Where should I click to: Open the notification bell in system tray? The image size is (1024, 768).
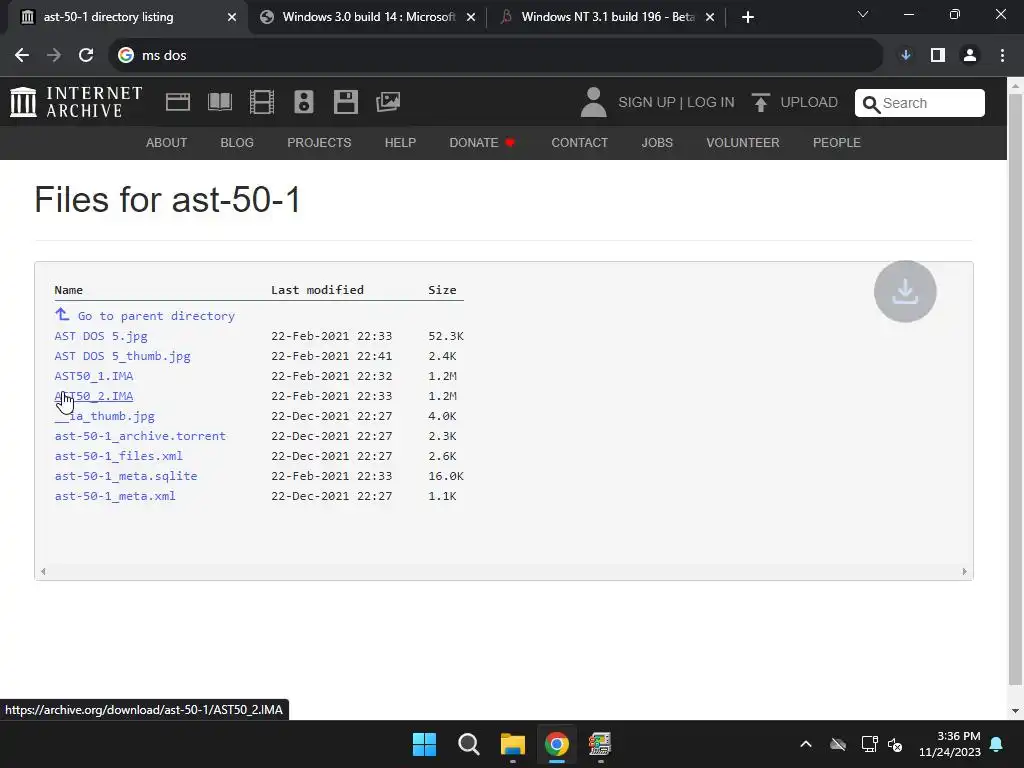(x=997, y=744)
